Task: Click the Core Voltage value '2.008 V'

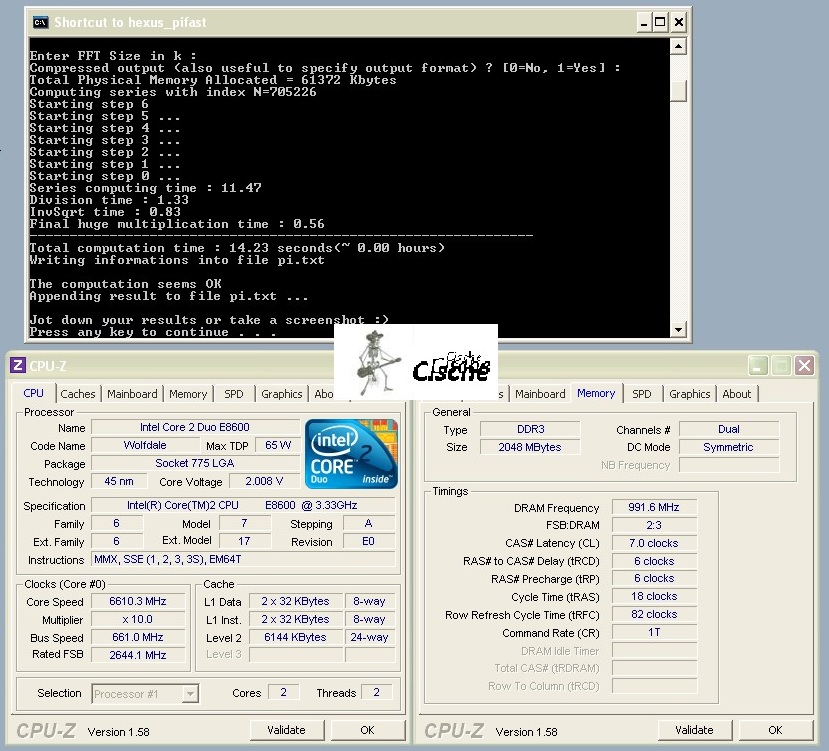Action: tap(264, 481)
